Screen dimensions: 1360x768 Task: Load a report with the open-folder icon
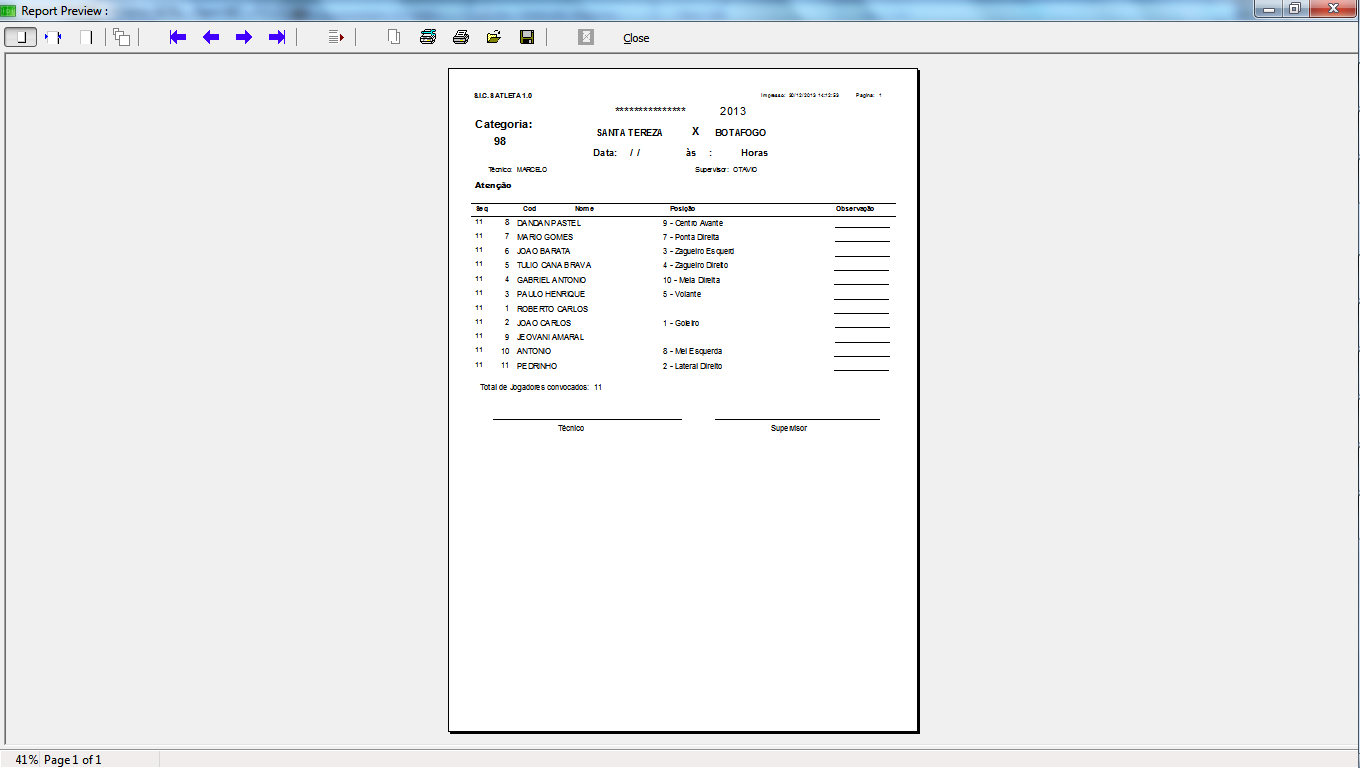click(x=494, y=37)
